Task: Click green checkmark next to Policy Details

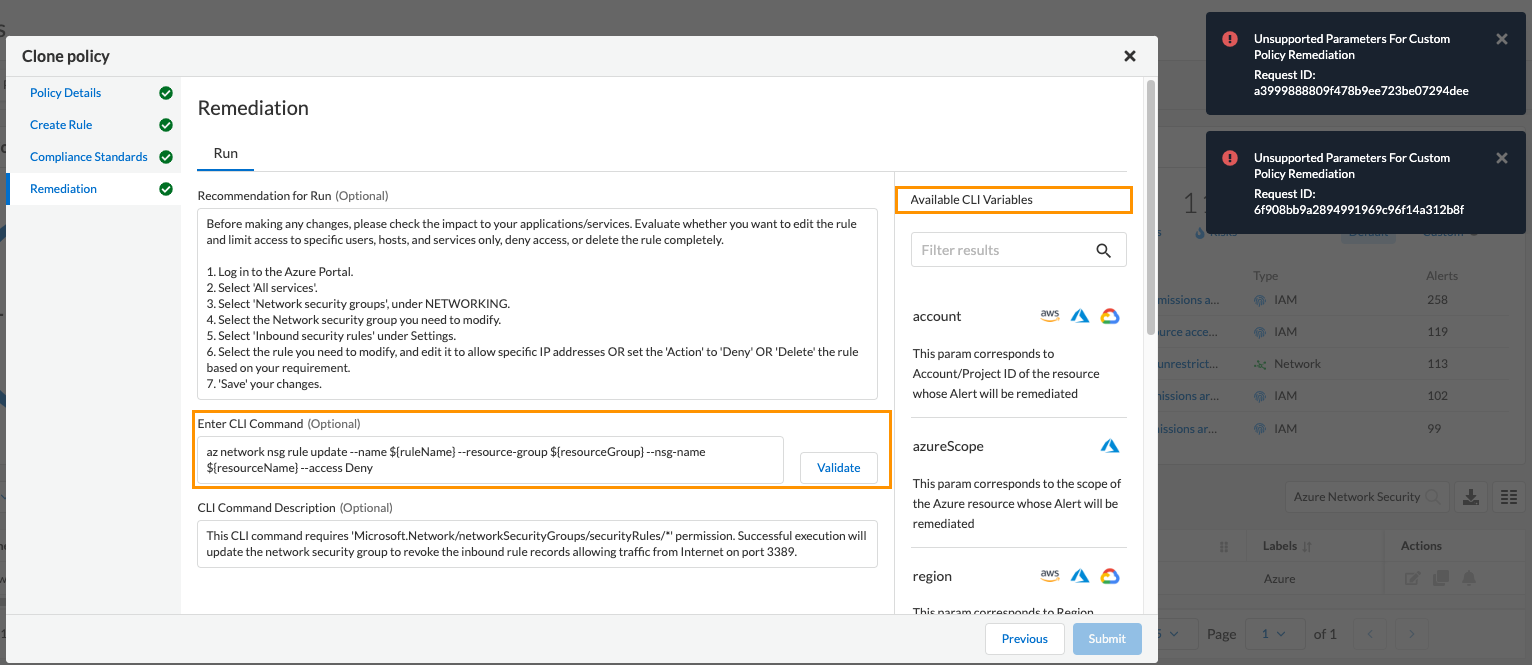Action: click(166, 93)
